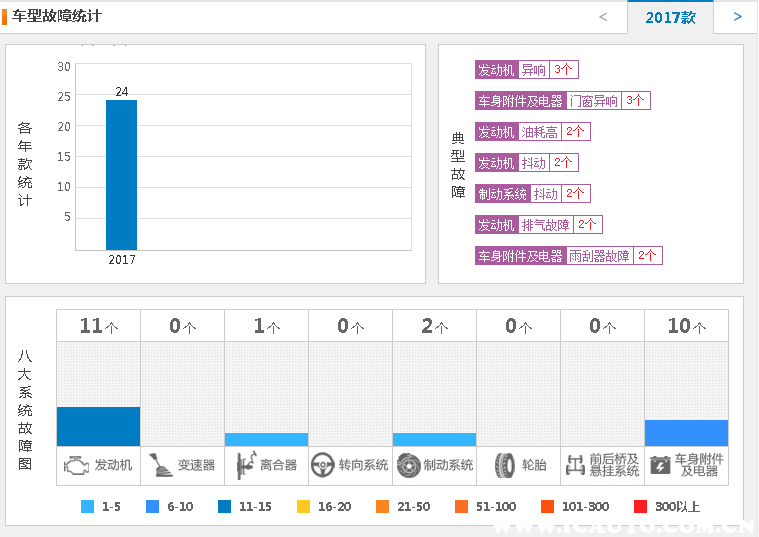Click the engine (发动机) system icon

[x=76, y=465]
